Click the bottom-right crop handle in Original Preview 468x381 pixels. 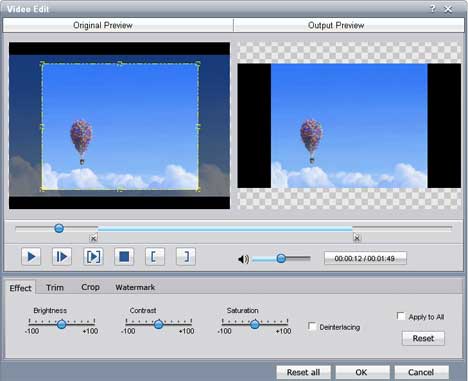click(x=198, y=190)
